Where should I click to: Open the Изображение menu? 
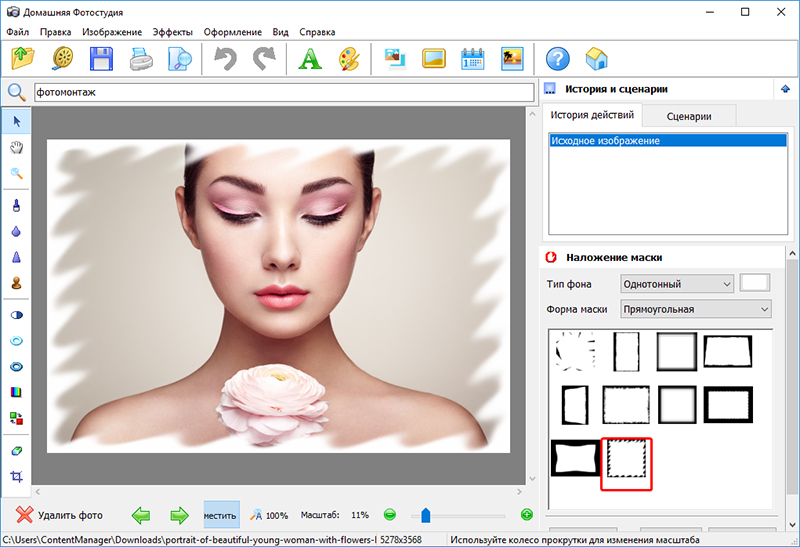pyautogui.click(x=112, y=32)
